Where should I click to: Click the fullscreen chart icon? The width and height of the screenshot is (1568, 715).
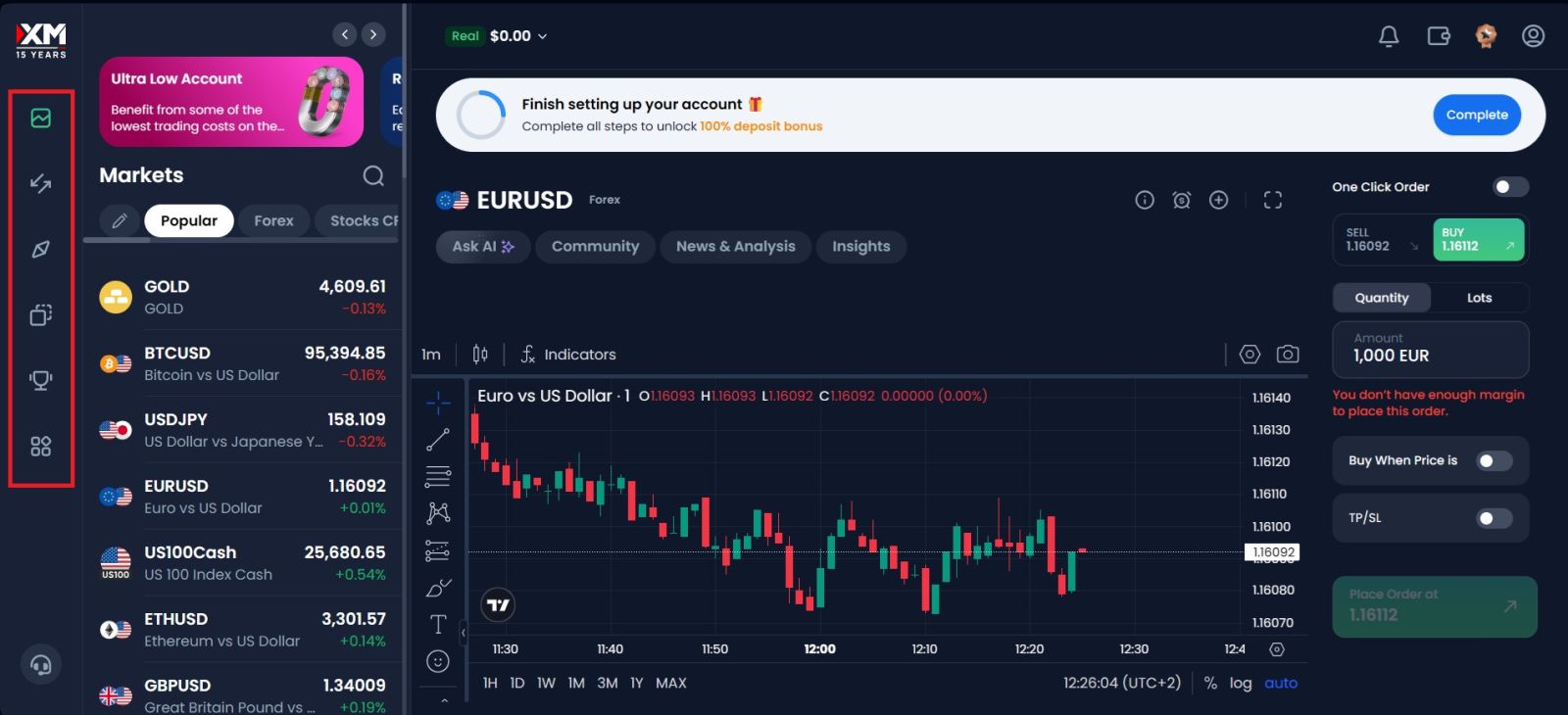[x=1272, y=200]
